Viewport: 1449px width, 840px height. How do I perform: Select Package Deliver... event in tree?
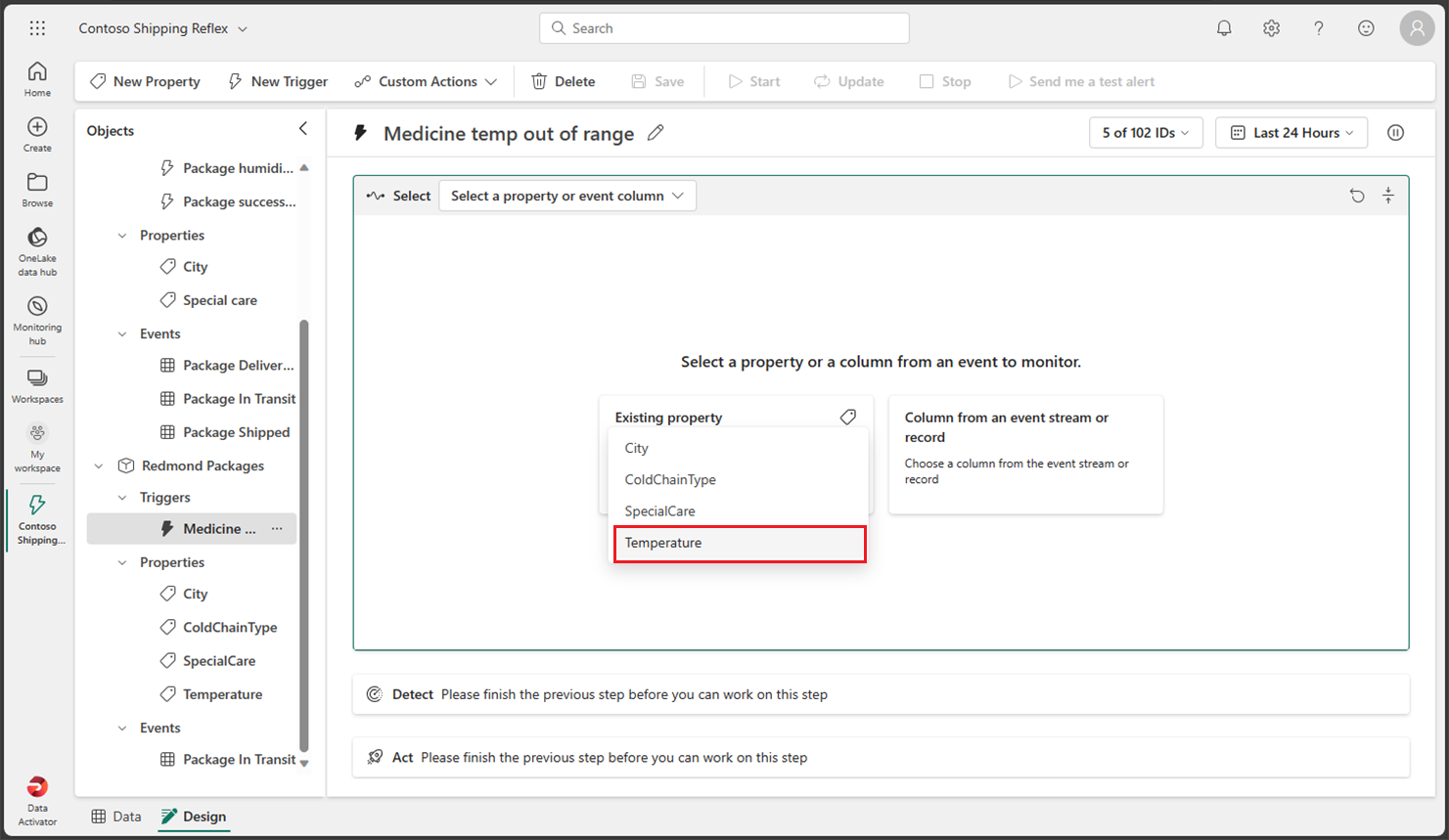click(228, 366)
